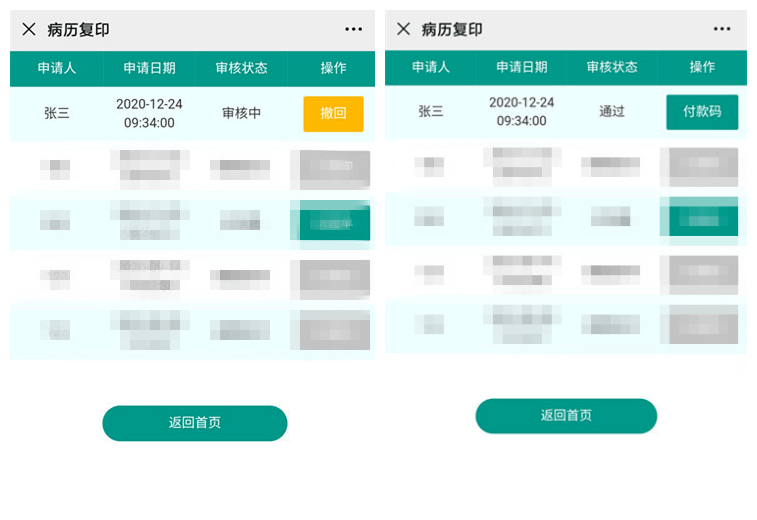Click the blurred green button in left table

click(332, 223)
